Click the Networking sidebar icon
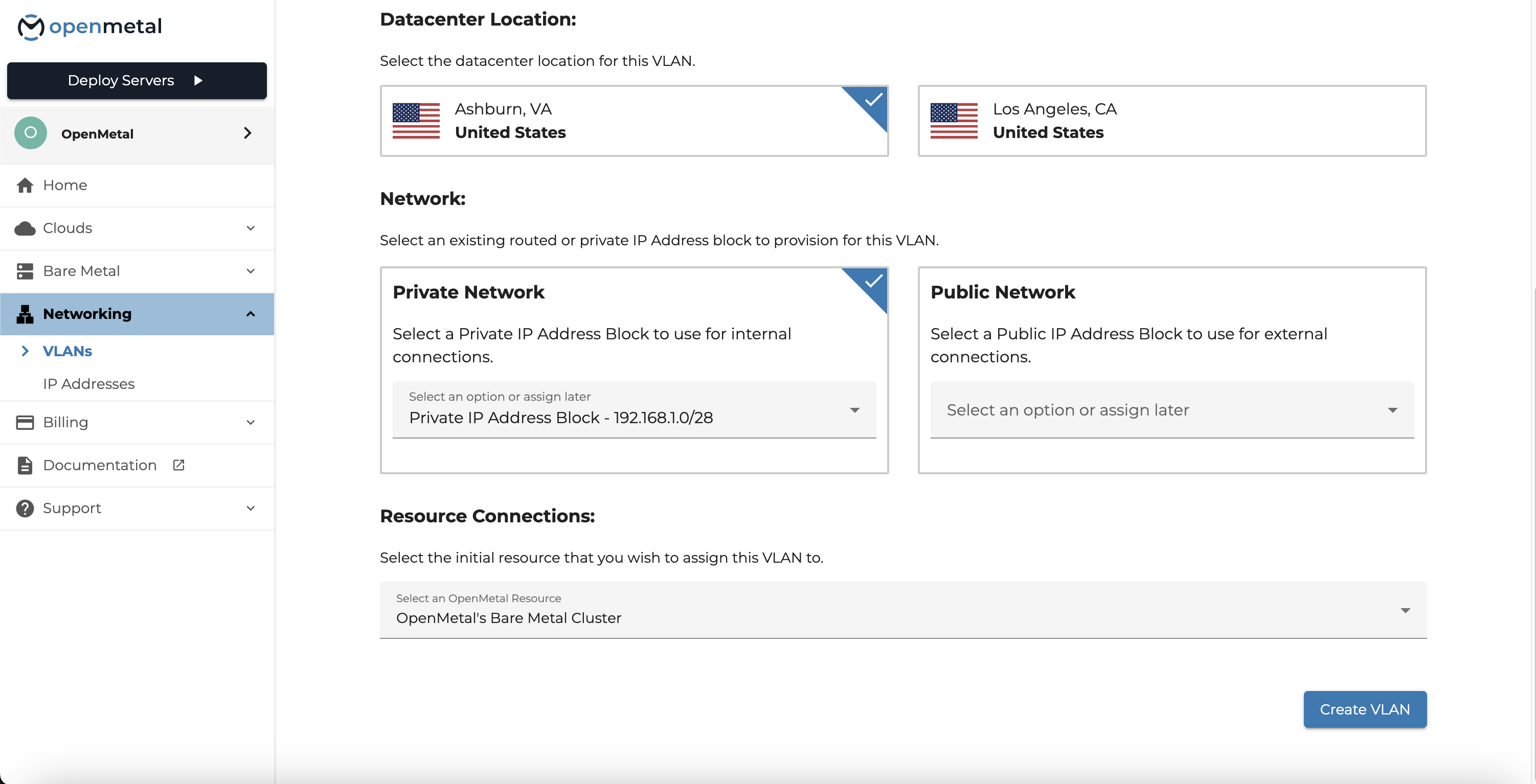The height and width of the screenshot is (784, 1536). [x=24, y=313]
